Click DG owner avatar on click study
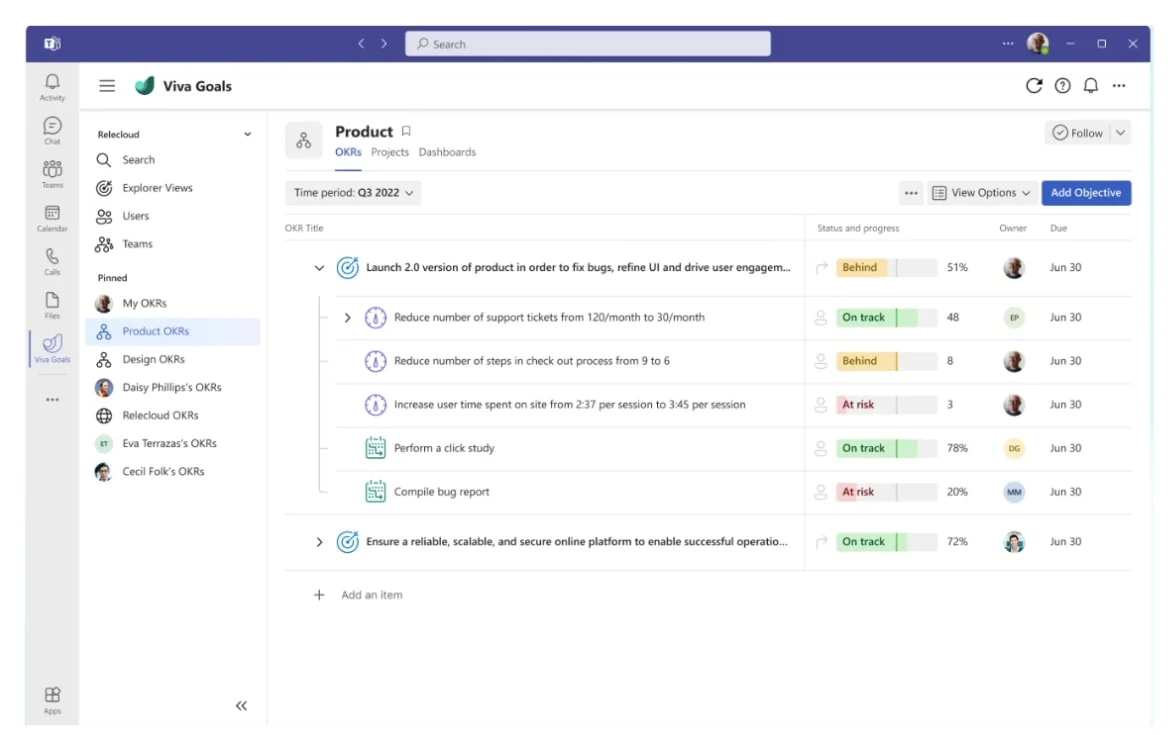 pyautogui.click(x=1013, y=448)
